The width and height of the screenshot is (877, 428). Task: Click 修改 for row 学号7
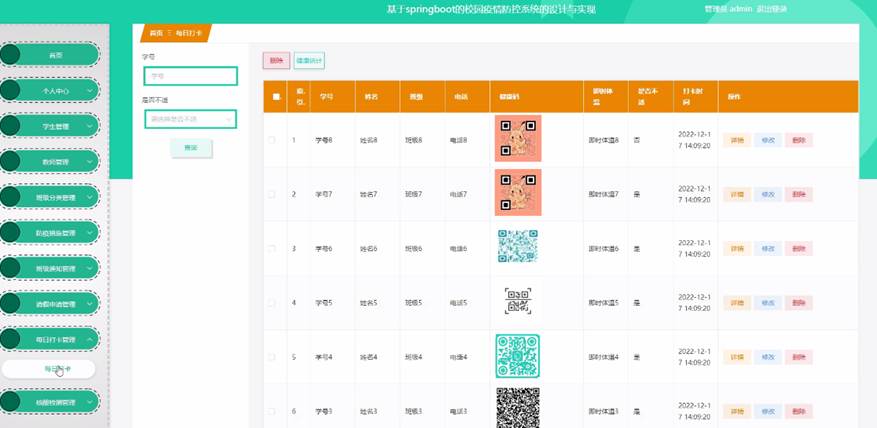[x=768, y=195]
